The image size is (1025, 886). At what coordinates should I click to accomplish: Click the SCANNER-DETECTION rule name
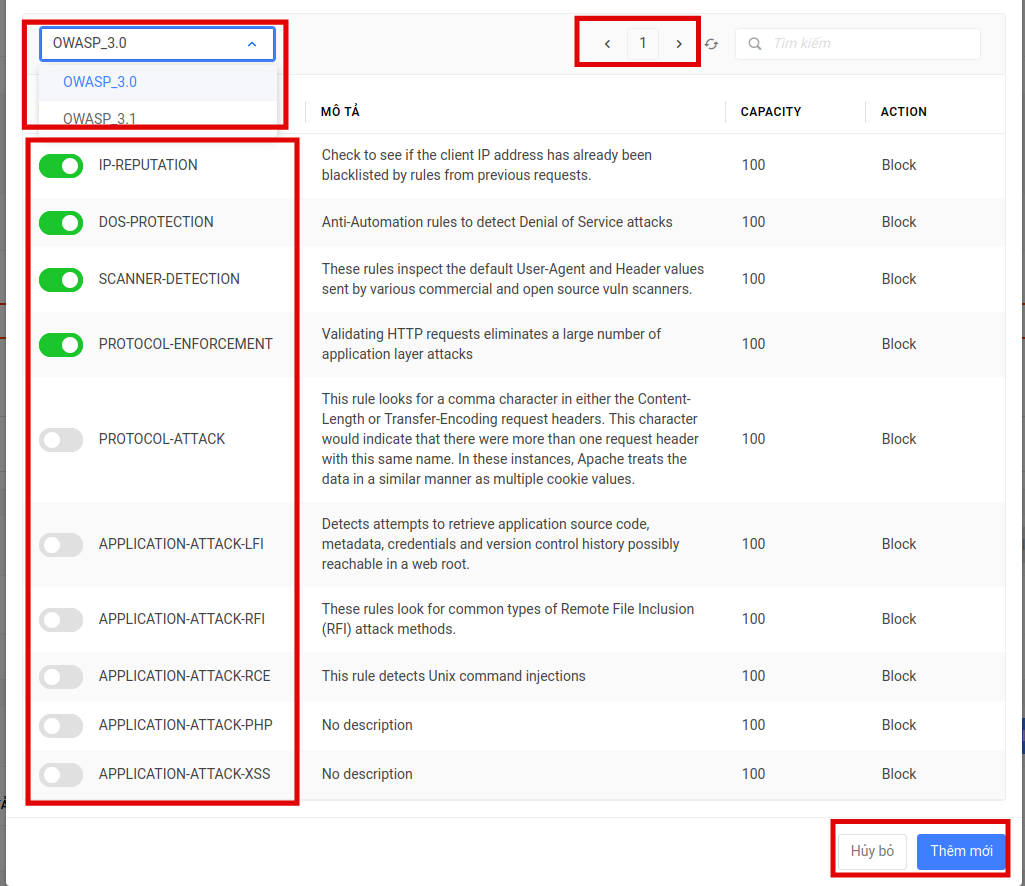pos(169,279)
